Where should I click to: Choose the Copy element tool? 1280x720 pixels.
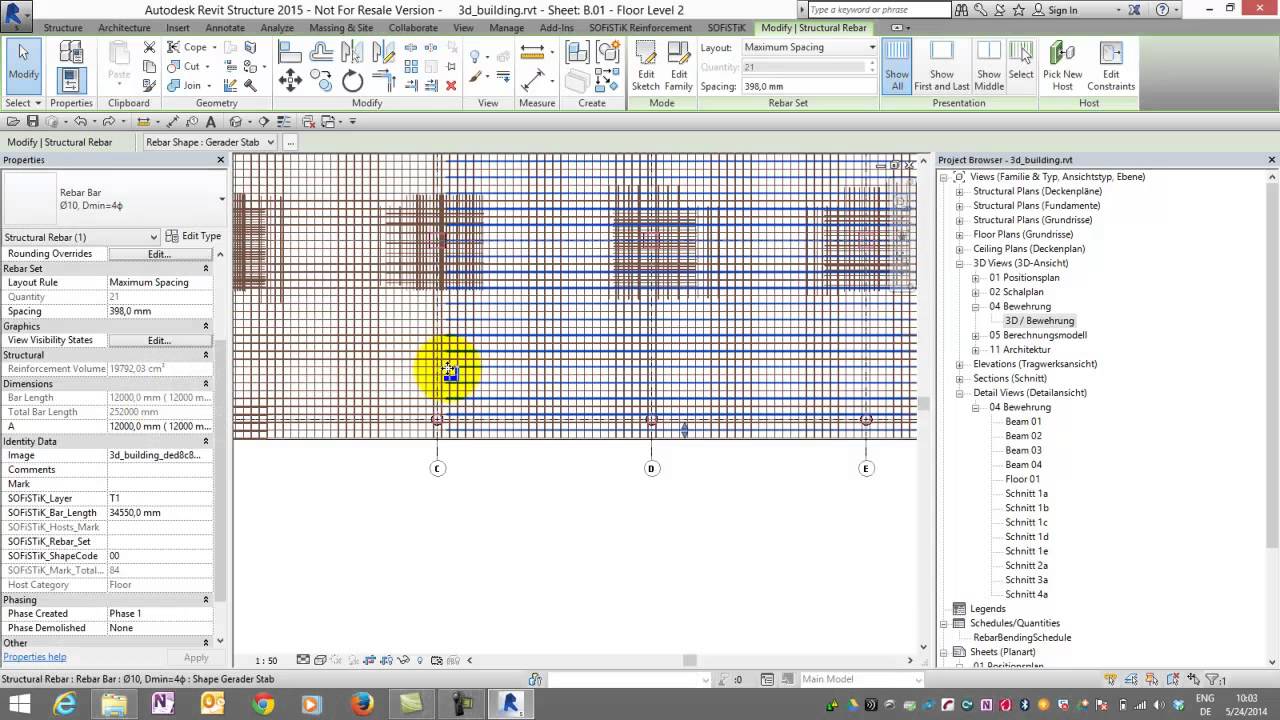tap(322, 81)
